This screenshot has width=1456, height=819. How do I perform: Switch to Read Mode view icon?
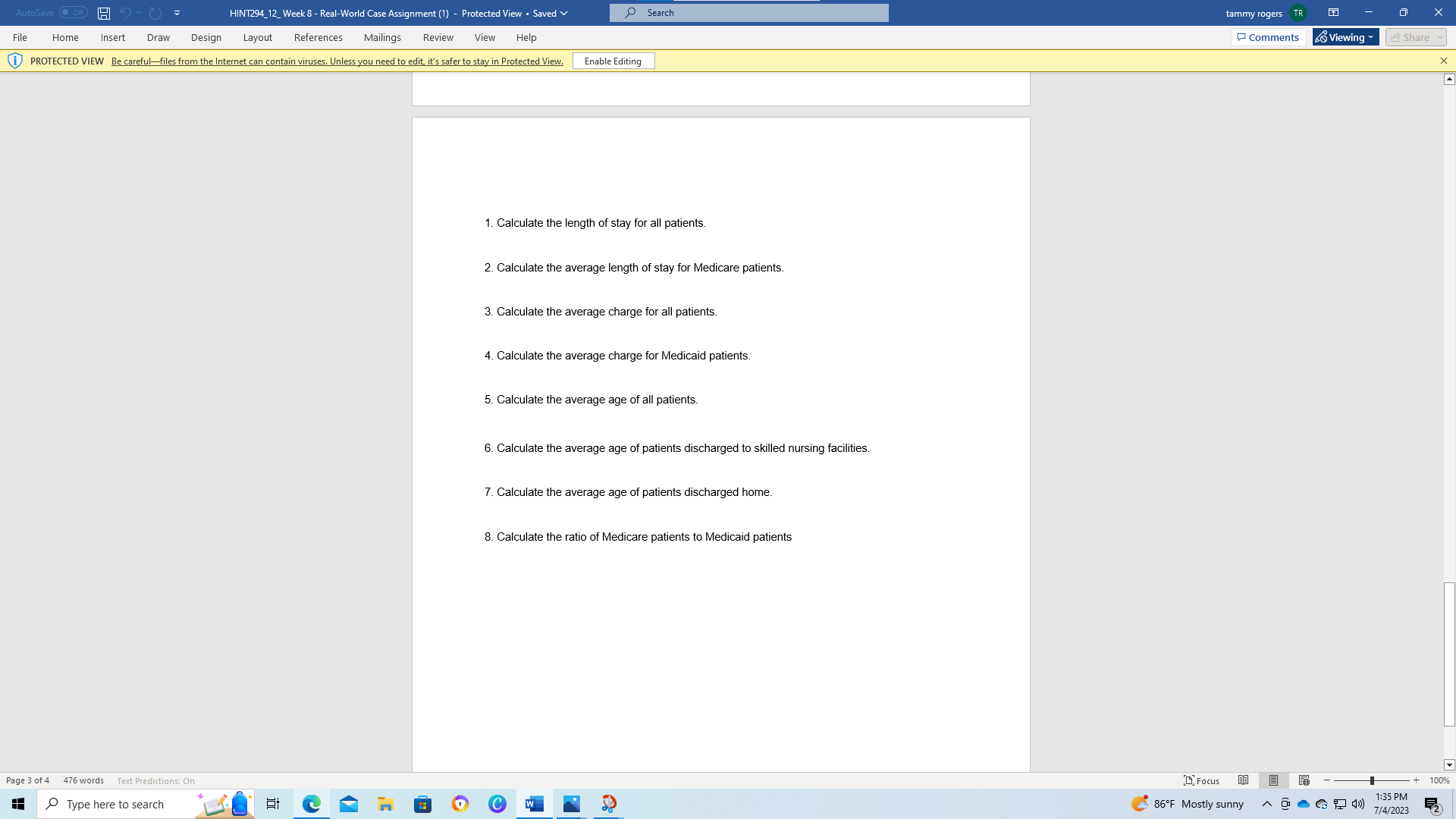point(1243,780)
